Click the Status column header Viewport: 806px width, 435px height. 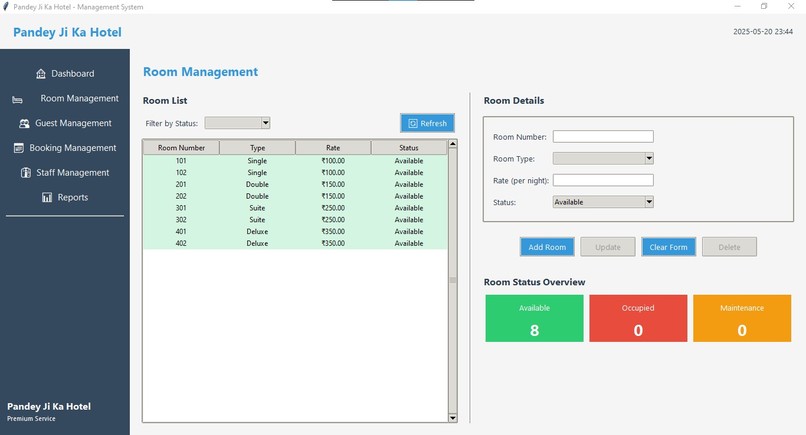[409, 148]
